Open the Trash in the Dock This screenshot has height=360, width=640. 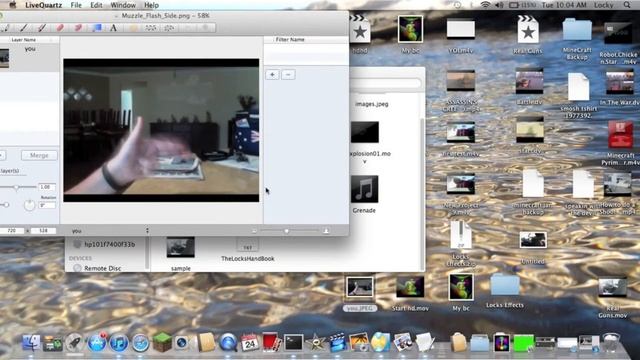(611, 342)
